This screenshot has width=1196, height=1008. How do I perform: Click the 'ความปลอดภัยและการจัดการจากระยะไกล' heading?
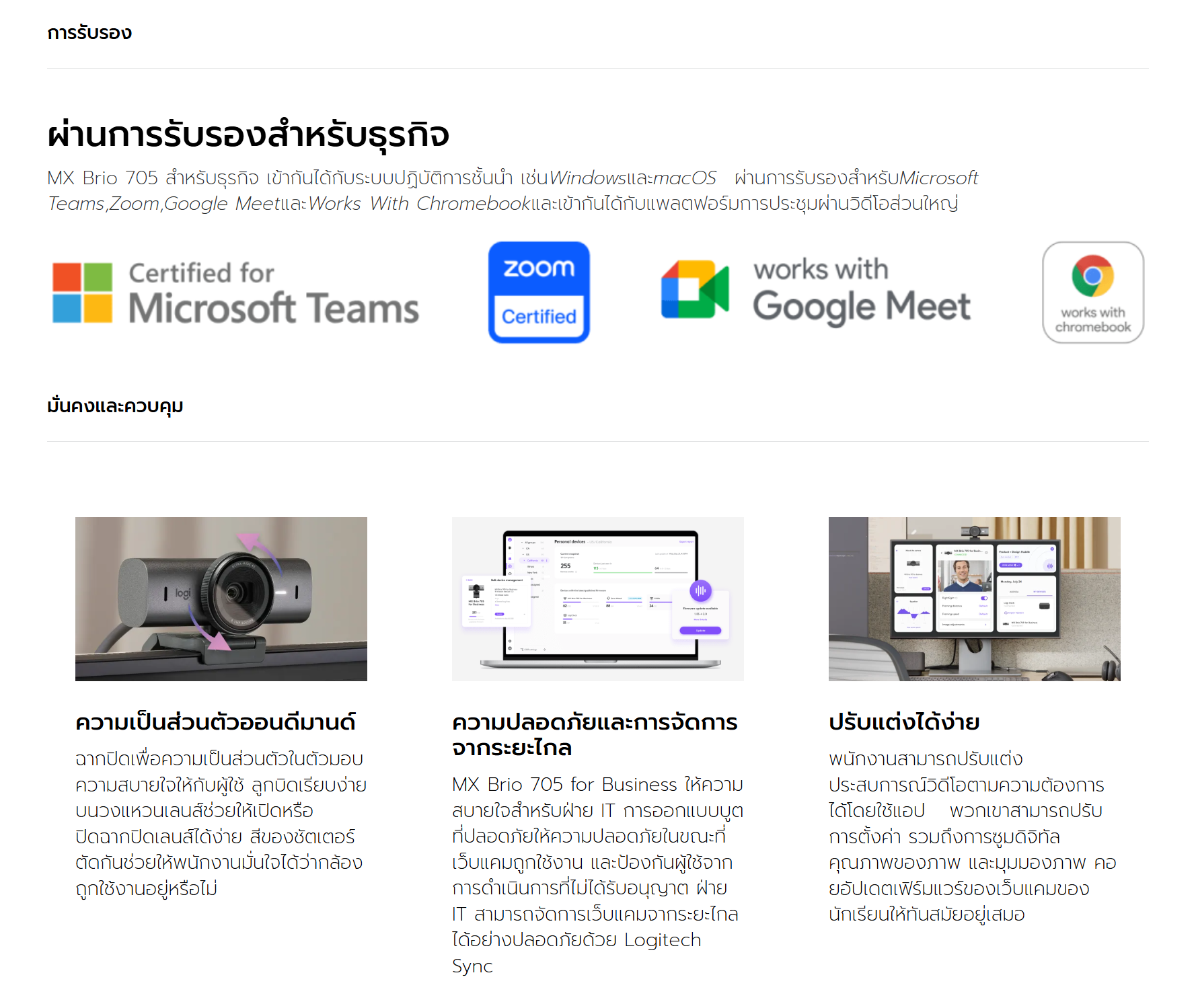click(x=595, y=734)
